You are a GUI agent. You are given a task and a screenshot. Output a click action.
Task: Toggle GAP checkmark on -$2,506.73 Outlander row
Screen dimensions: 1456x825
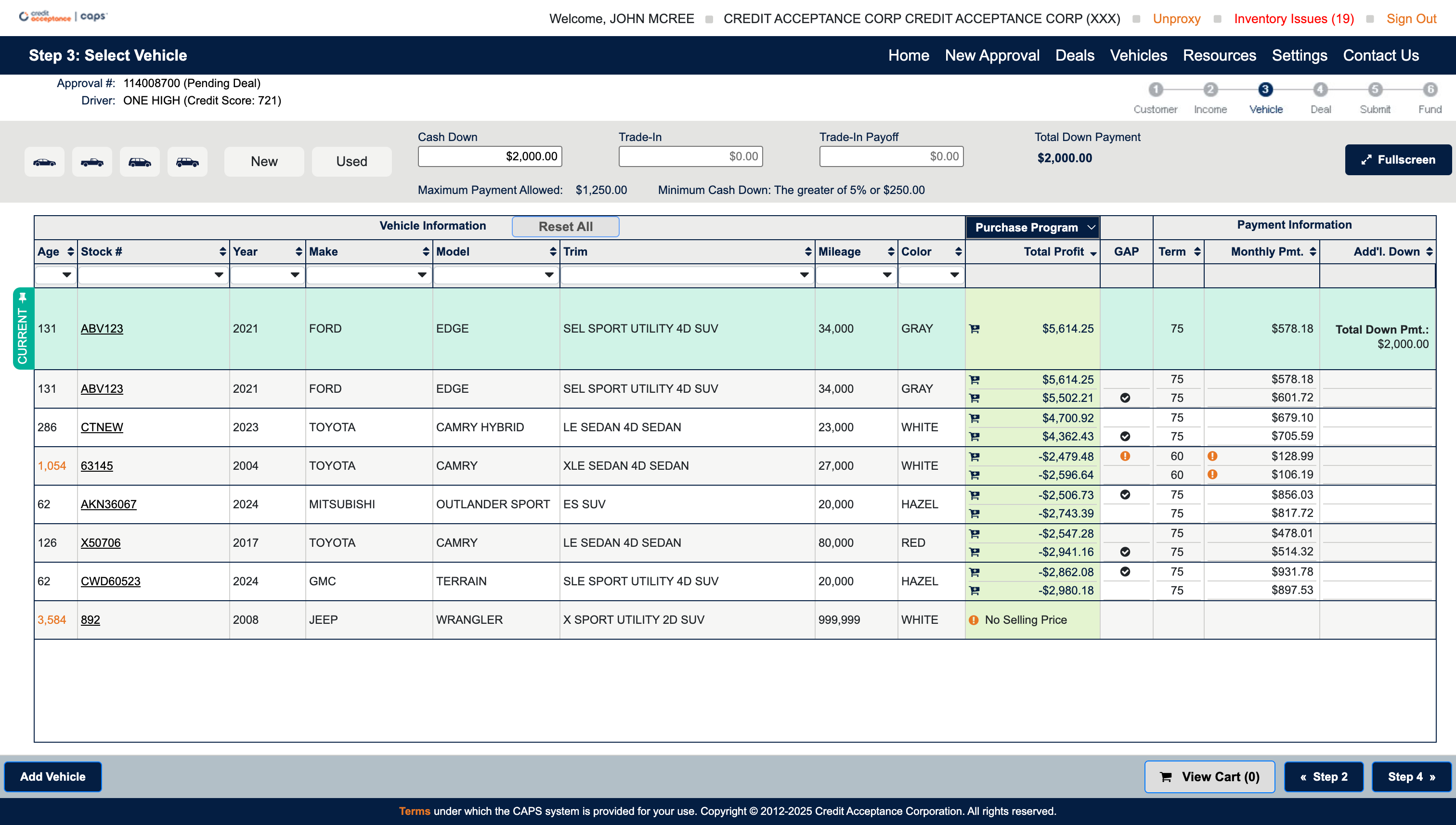1125,495
